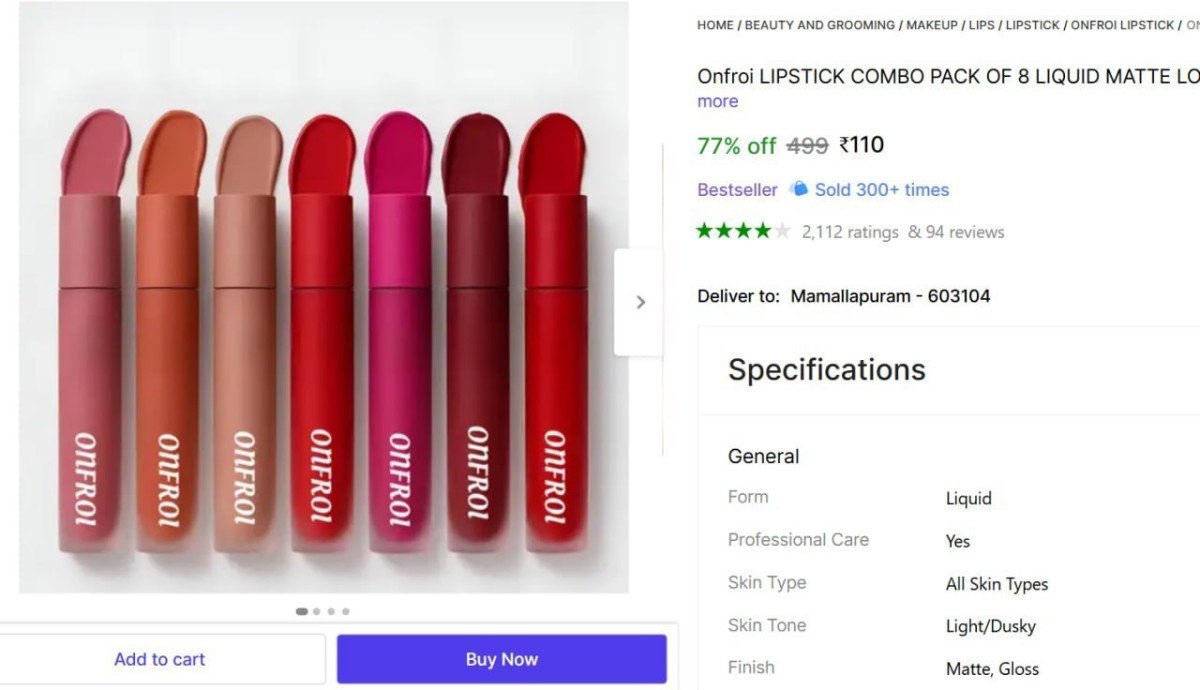Select the second carousel dot
This screenshot has height=690, width=1200.
316,611
